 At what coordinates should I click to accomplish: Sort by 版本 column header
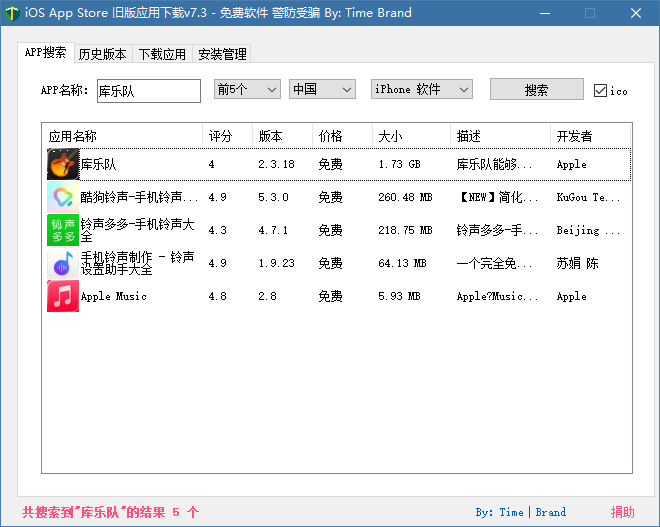click(x=282, y=136)
